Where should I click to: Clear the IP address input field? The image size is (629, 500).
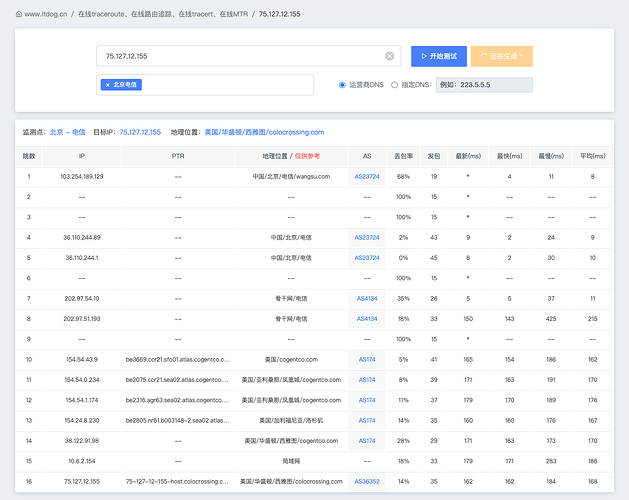389,56
